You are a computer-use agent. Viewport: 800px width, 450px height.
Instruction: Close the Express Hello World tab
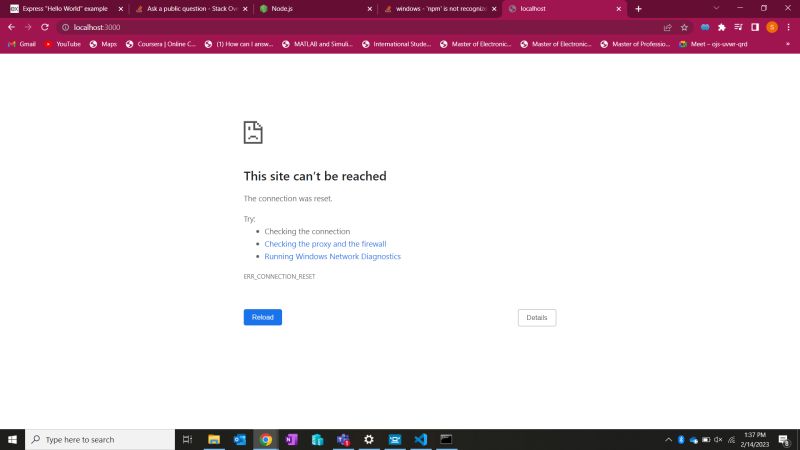121,9
